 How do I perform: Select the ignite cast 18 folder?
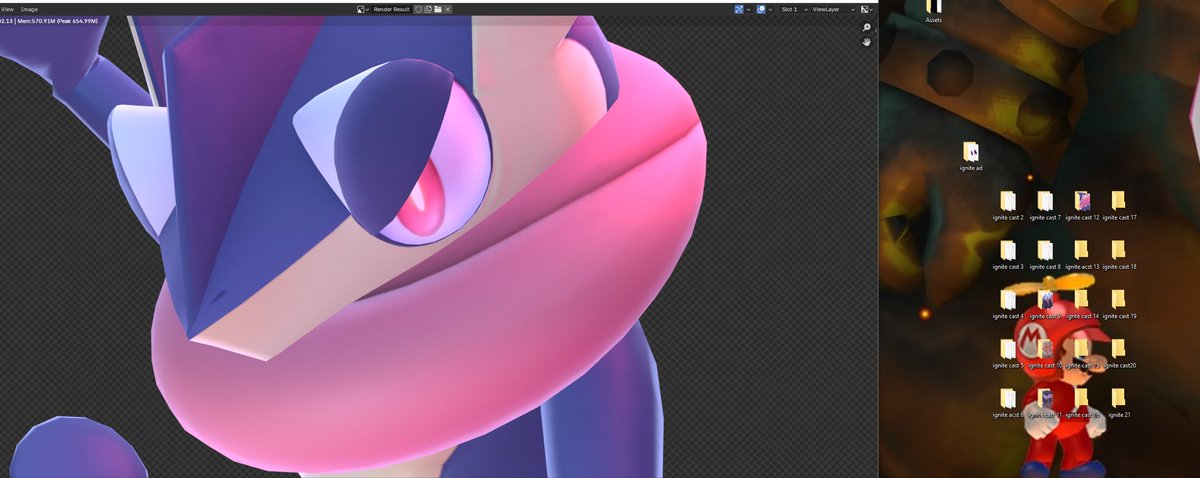pyautogui.click(x=1119, y=255)
